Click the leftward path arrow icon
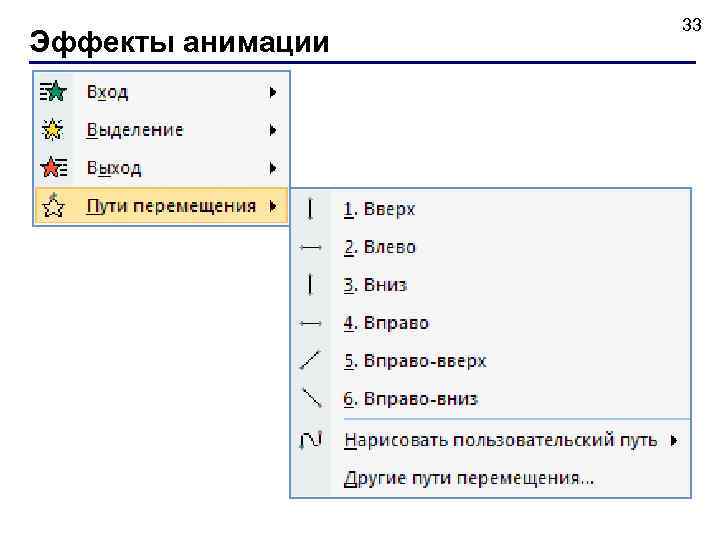This screenshot has width=720, height=540. [311, 247]
